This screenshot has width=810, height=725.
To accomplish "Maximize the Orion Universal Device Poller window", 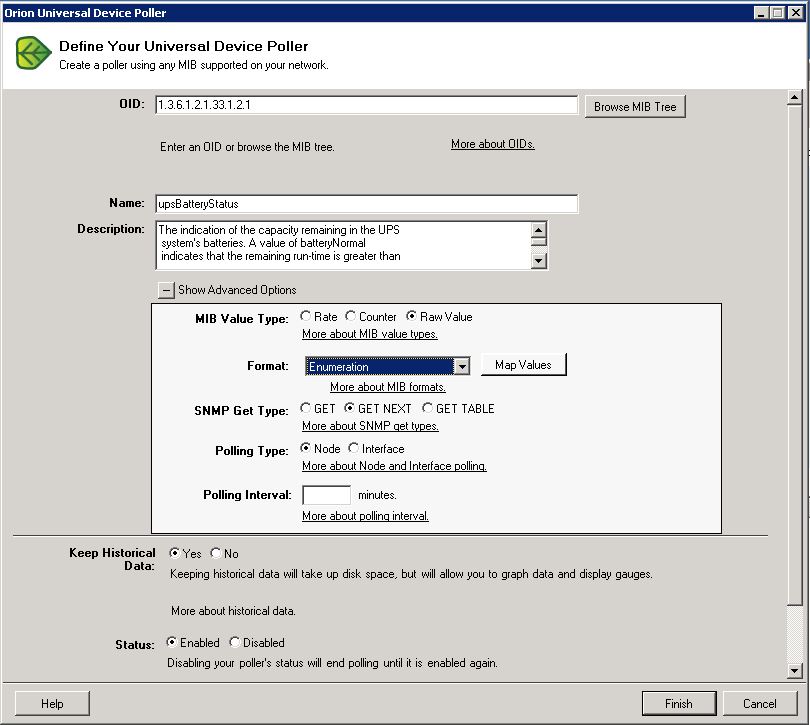I will (777, 13).
